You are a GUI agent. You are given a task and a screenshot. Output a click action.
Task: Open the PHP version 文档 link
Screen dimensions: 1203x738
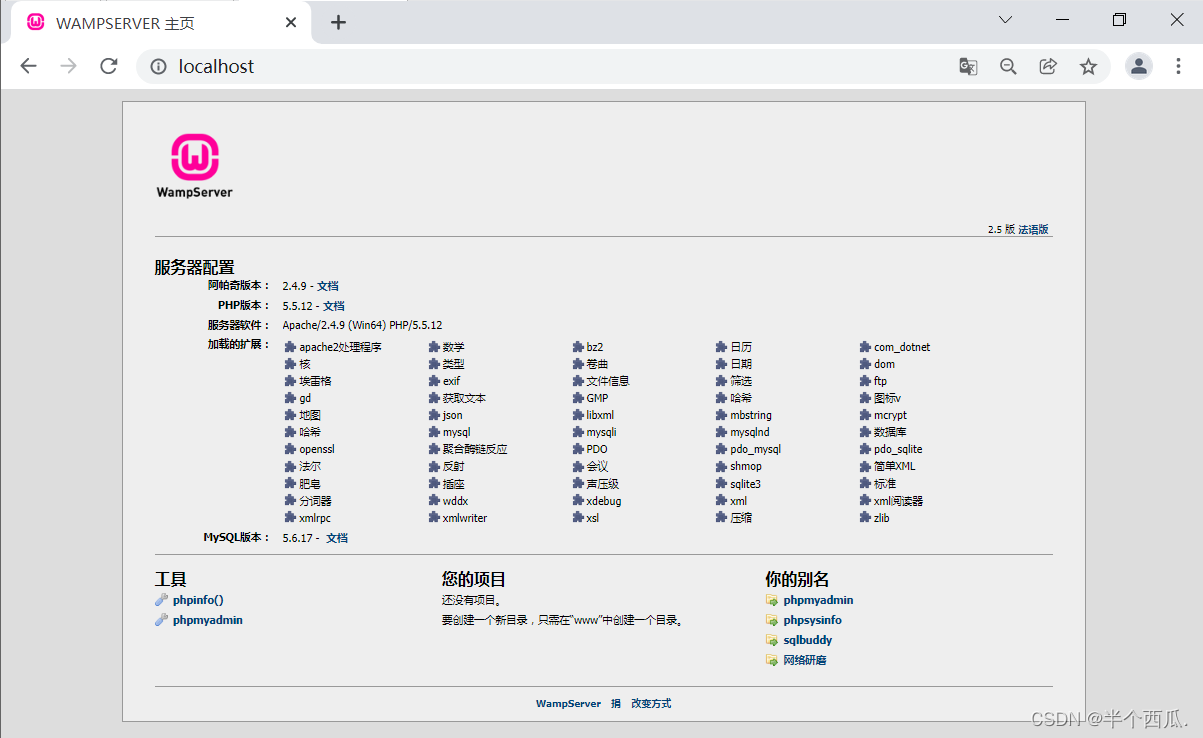tap(334, 306)
